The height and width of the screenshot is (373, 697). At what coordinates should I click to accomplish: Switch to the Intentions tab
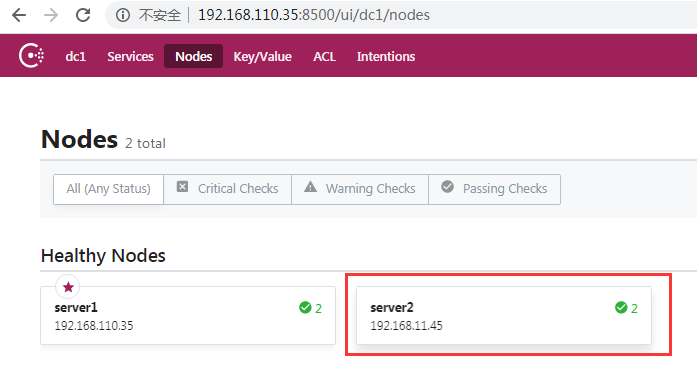point(386,56)
